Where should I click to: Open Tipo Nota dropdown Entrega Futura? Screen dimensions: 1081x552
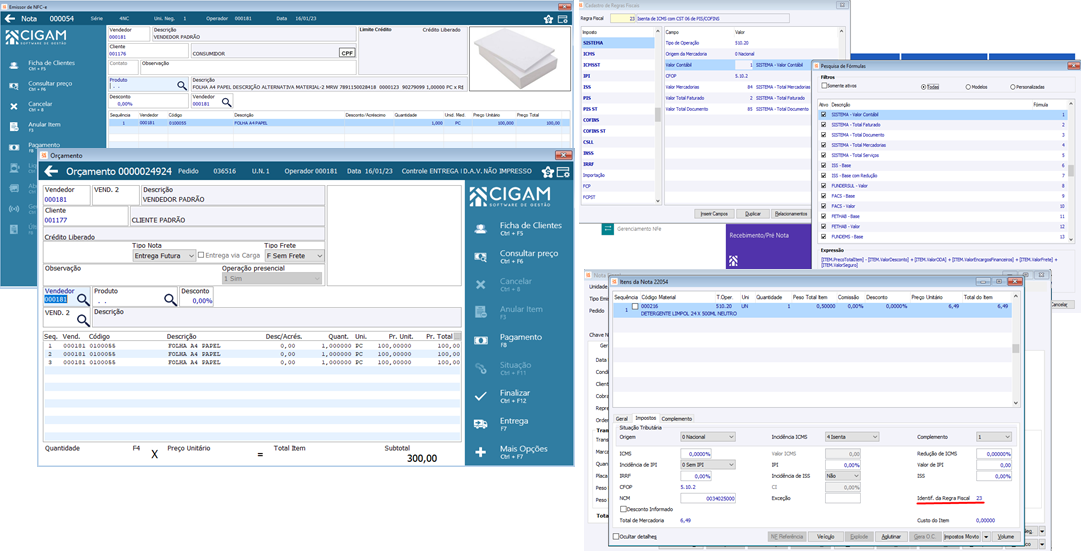click(x=164, y=256)
